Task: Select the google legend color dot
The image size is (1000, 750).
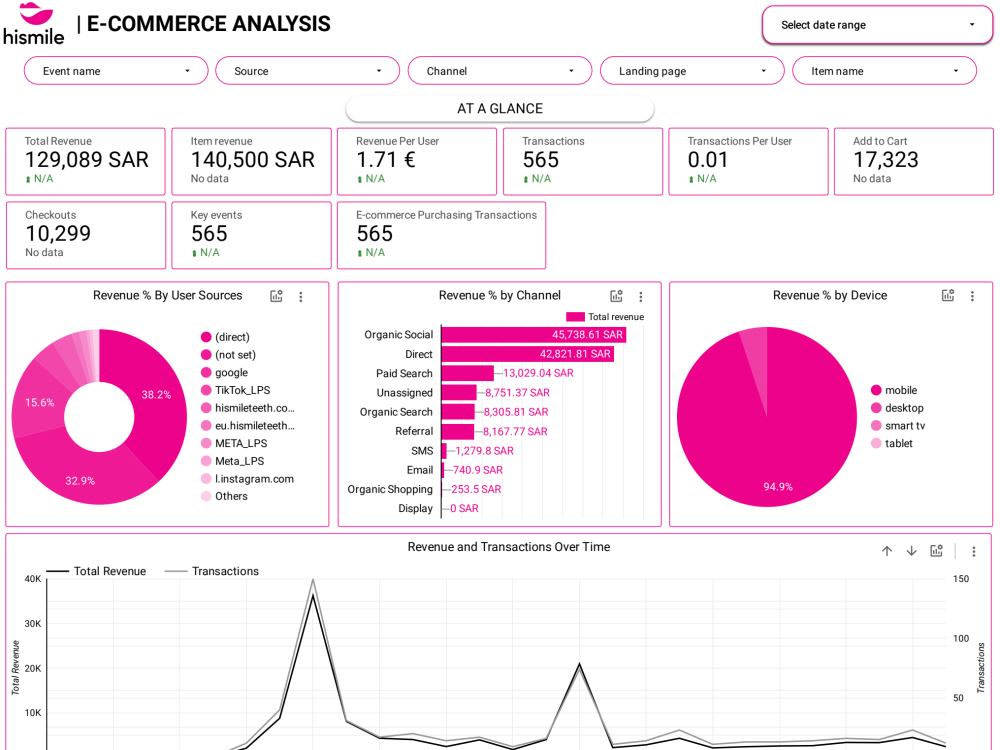Action: (x=206, y=372)
